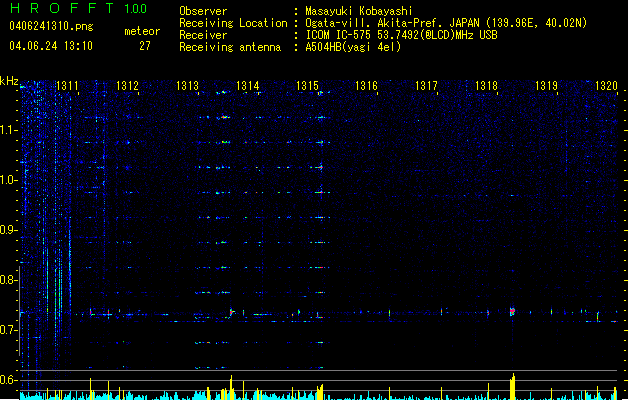
Task: Click the A504HB(yagi 4el) antenna text
Action: [353, 47]
